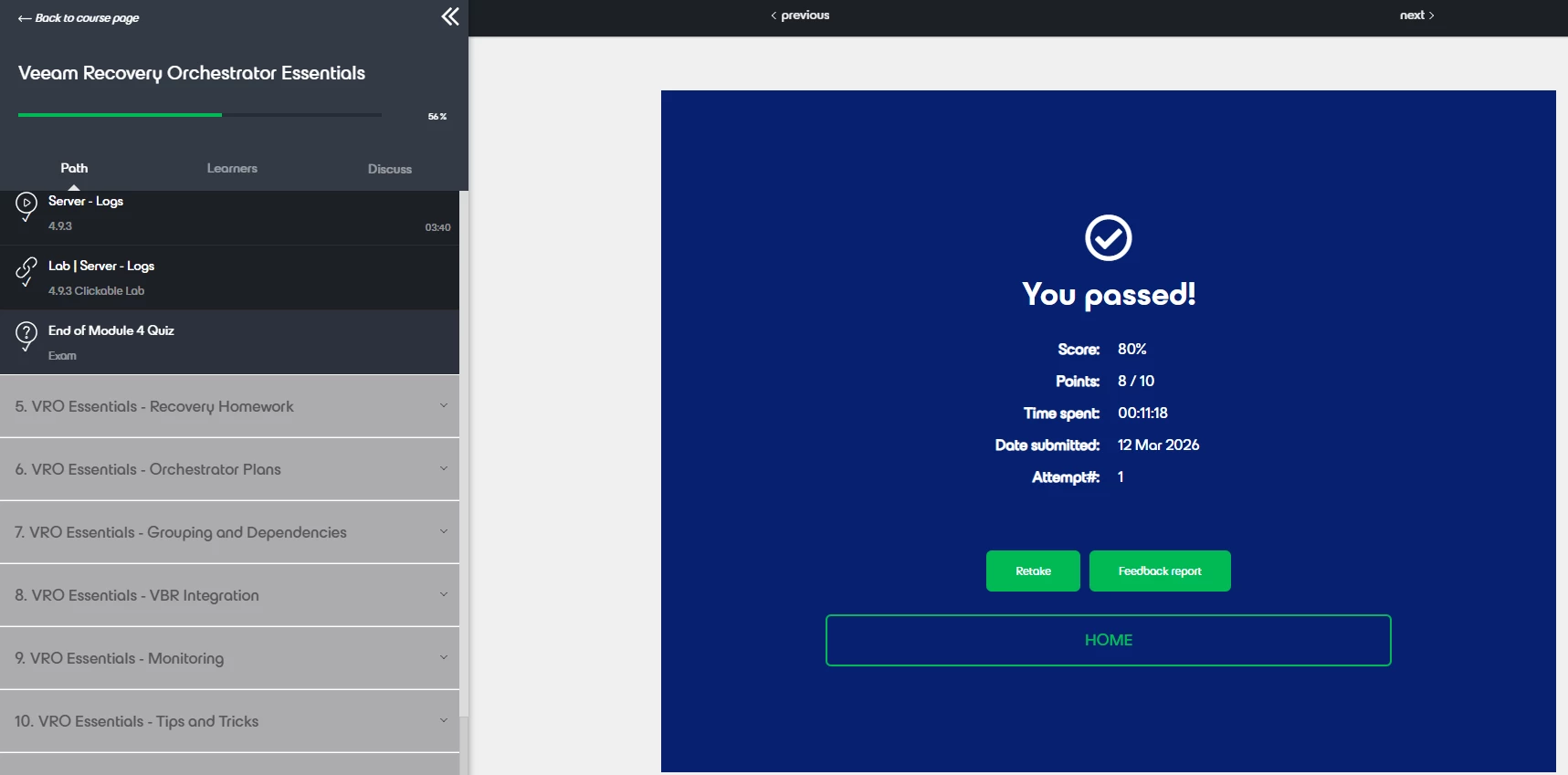
Task: Click the You passed! heading
Action: [x=1109, y=295]
